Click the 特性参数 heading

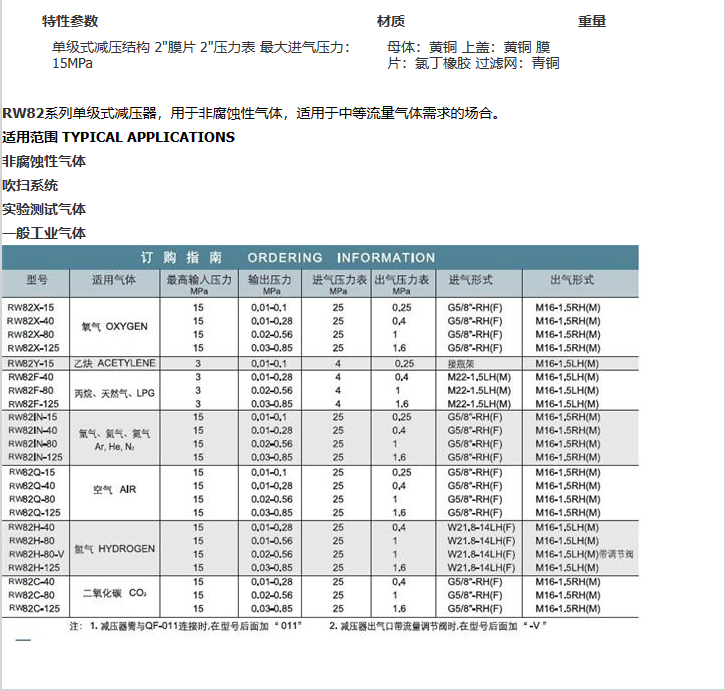click(70, 21)
